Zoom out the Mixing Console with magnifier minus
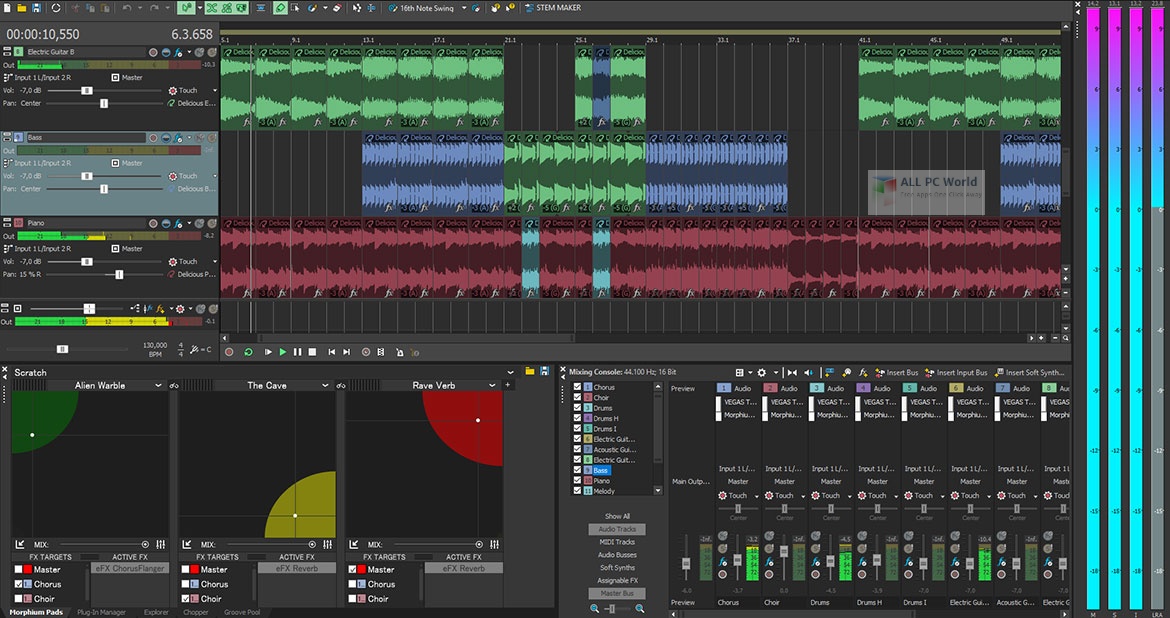The width and height of the screenshot is (1170, 618). [x=595, y=609]
